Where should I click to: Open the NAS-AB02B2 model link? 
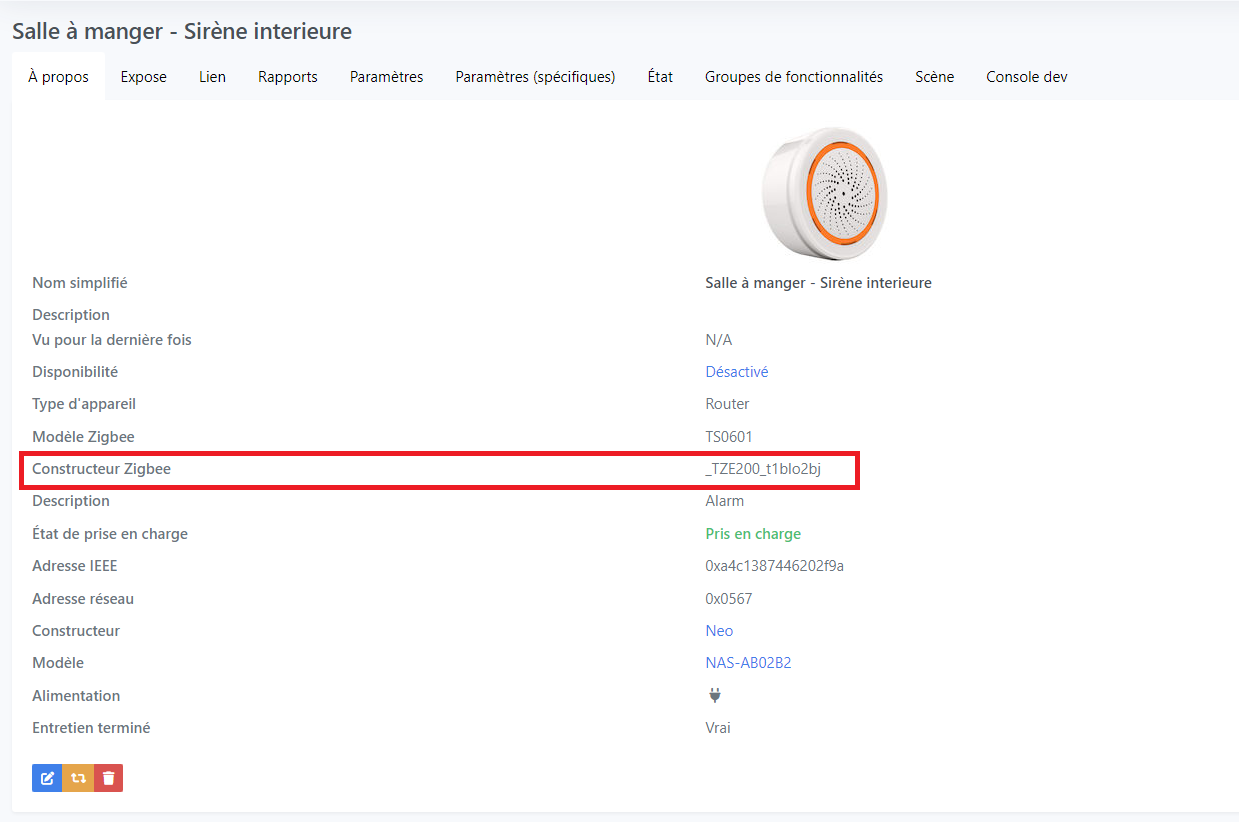(748, 663)
